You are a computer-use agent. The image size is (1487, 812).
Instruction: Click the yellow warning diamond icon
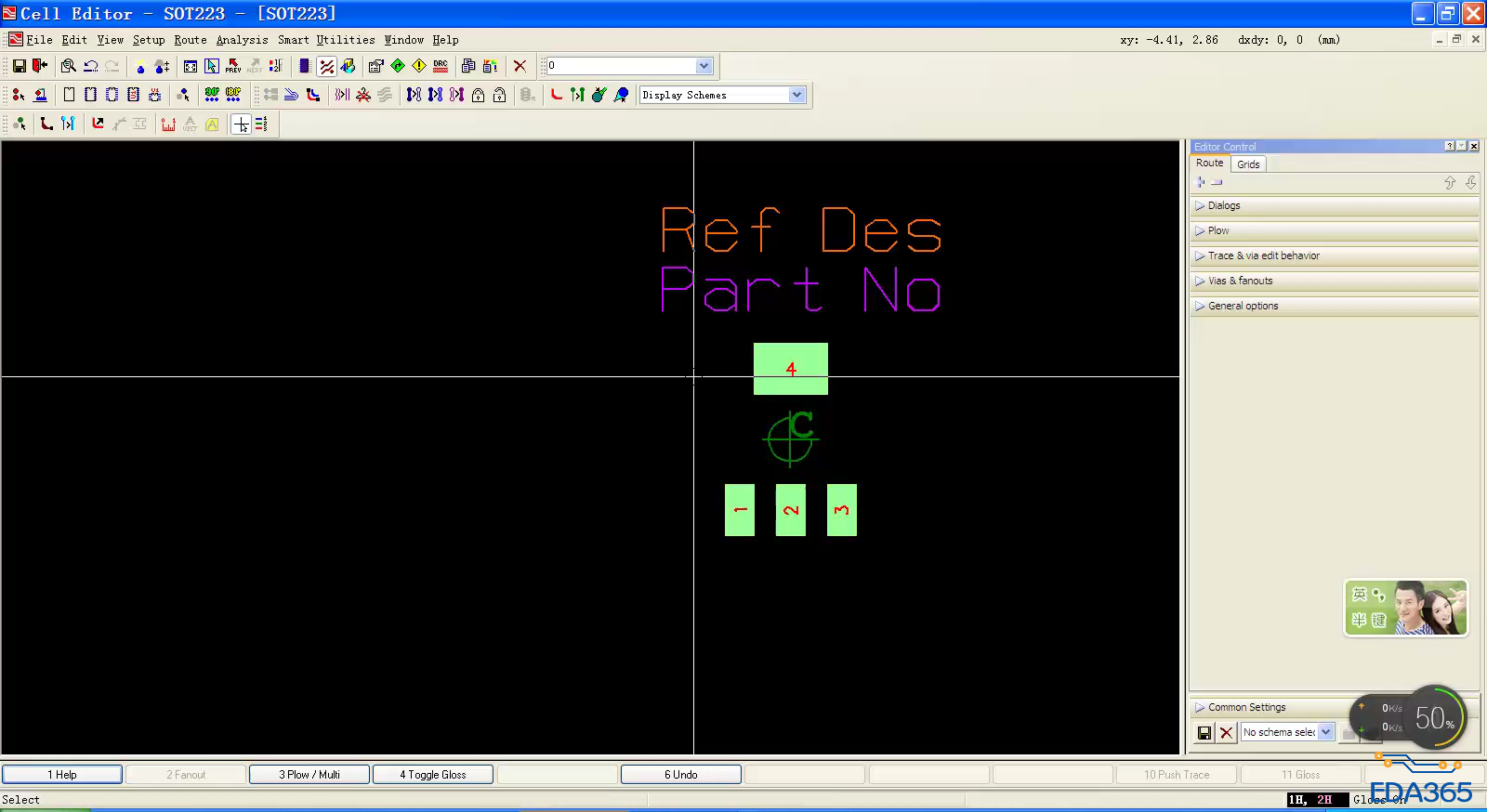pos(419,66)
